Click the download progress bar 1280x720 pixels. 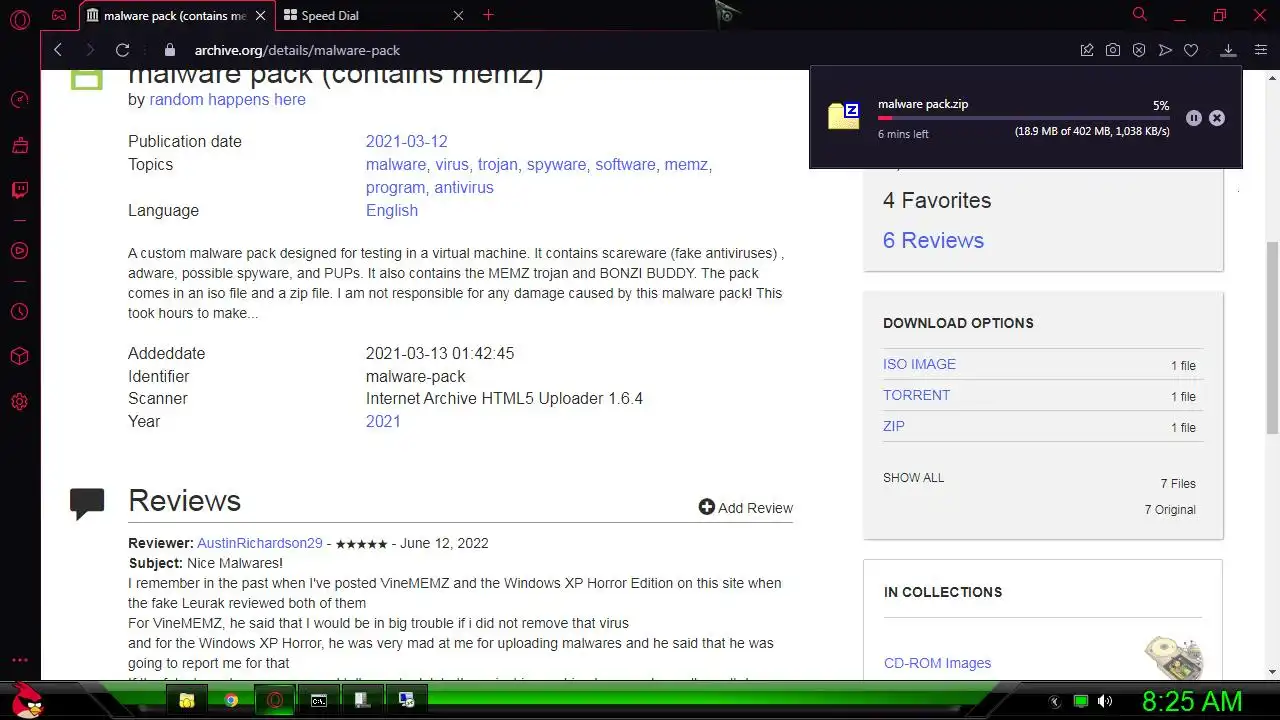(1024, 118)
